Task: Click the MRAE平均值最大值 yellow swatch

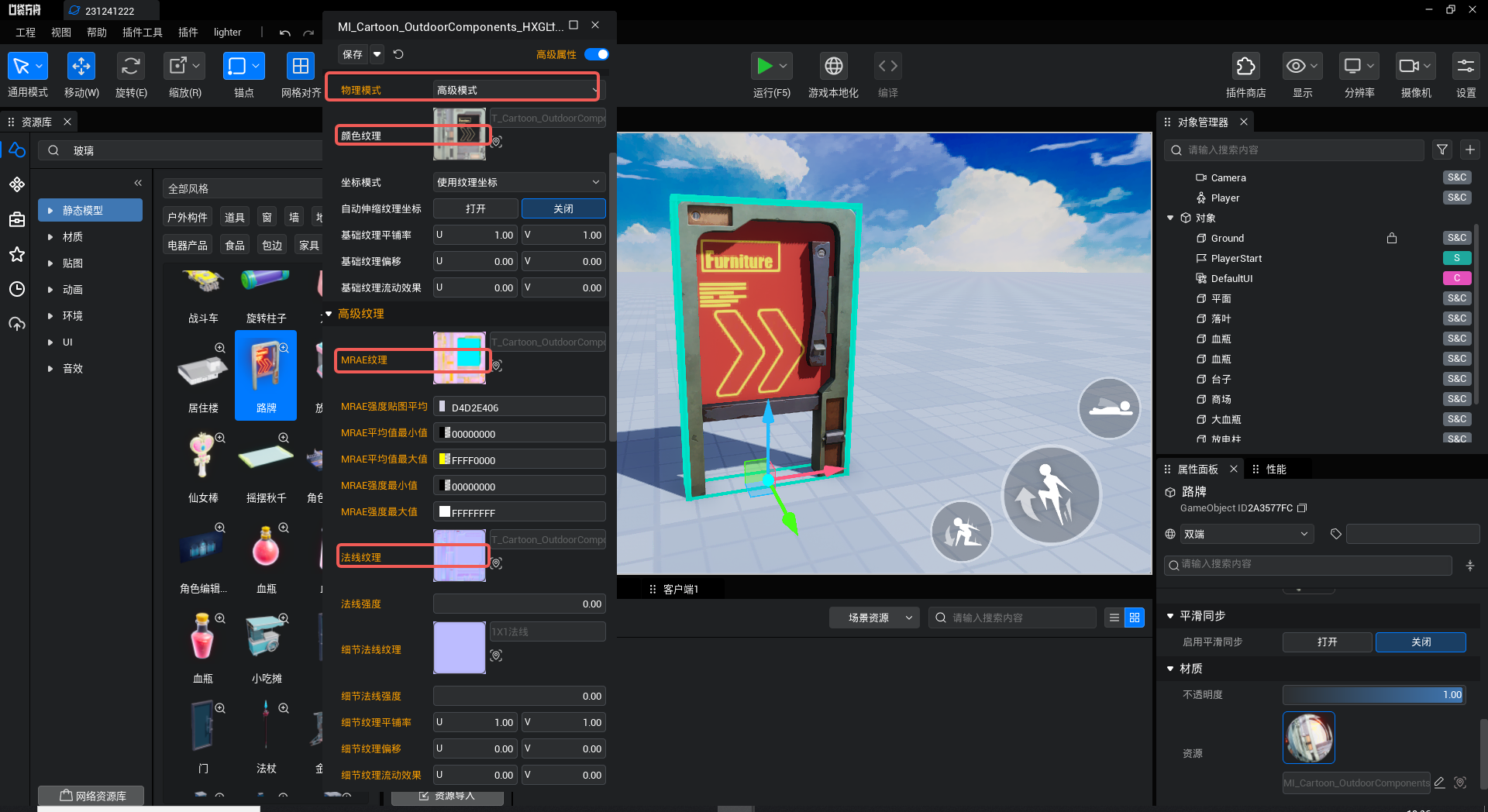Action: [445, 459]
